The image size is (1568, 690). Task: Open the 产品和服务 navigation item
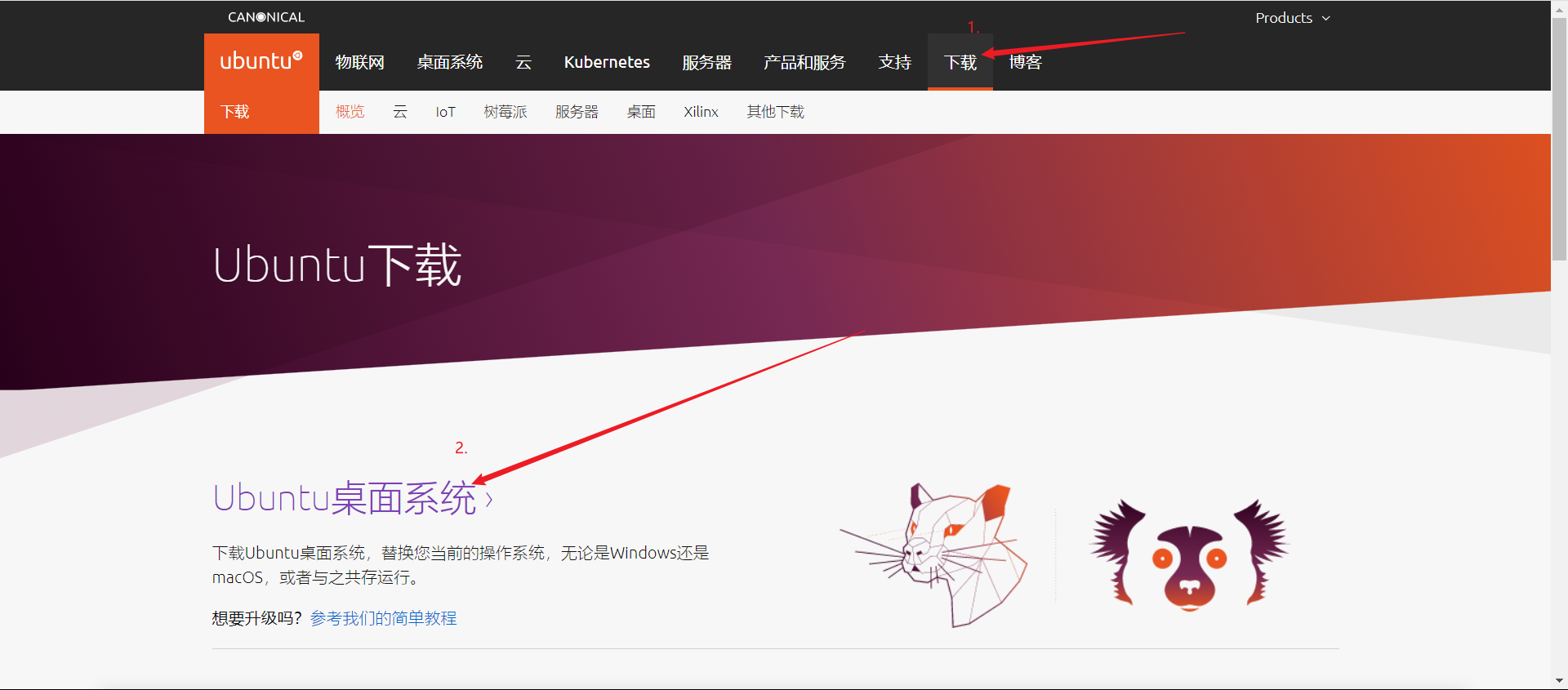pos(804,62)
